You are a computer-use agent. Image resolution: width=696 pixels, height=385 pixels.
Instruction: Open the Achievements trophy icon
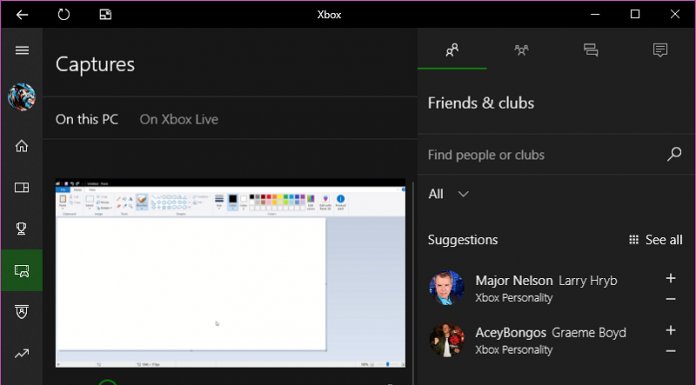click(21, 229)
